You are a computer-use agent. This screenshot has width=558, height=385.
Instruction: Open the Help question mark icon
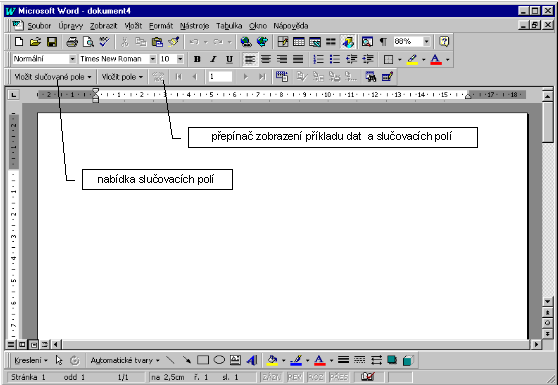(x=444, y=42)
